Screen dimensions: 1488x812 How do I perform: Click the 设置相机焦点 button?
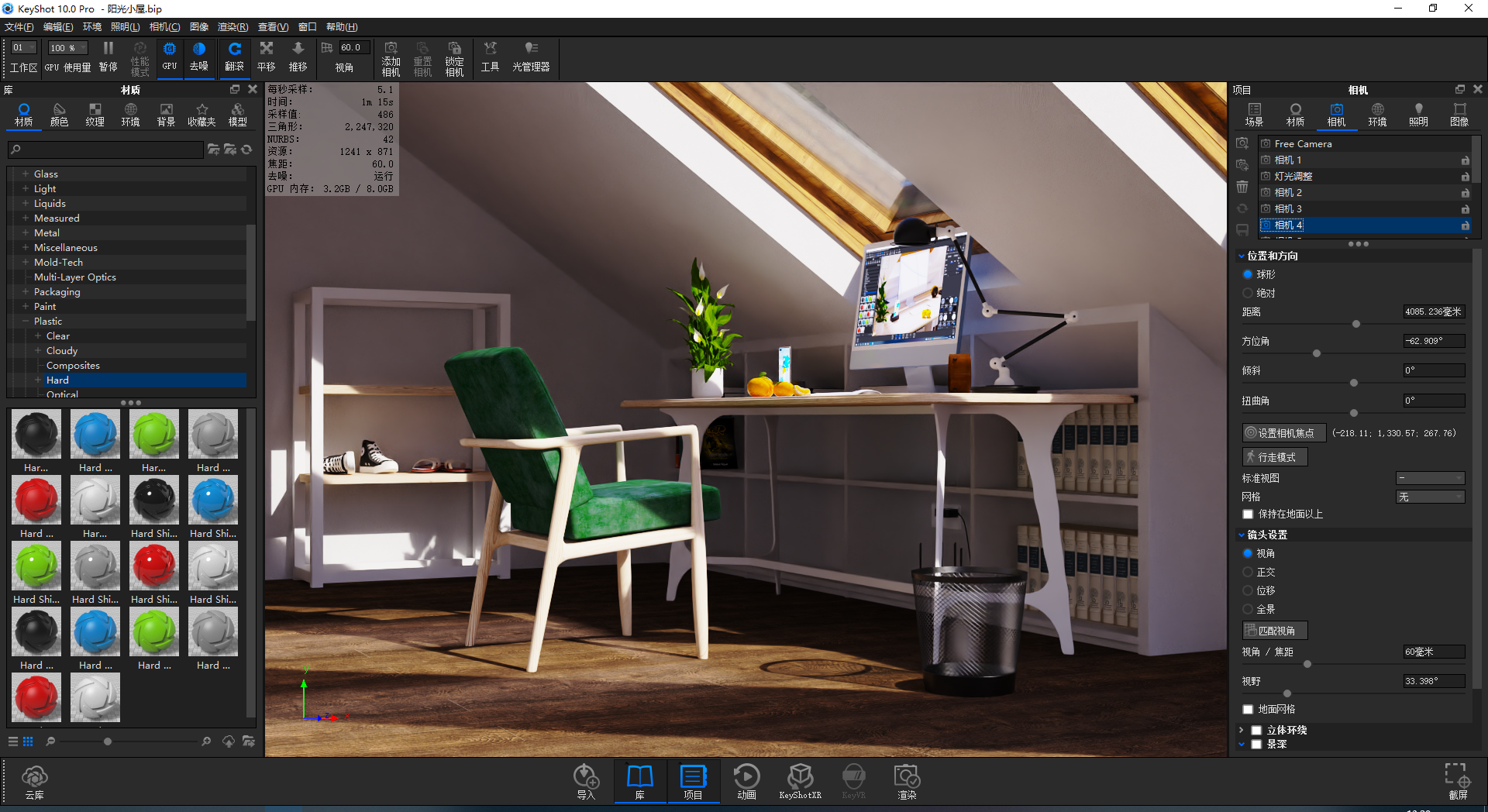tap(1283, 433)
